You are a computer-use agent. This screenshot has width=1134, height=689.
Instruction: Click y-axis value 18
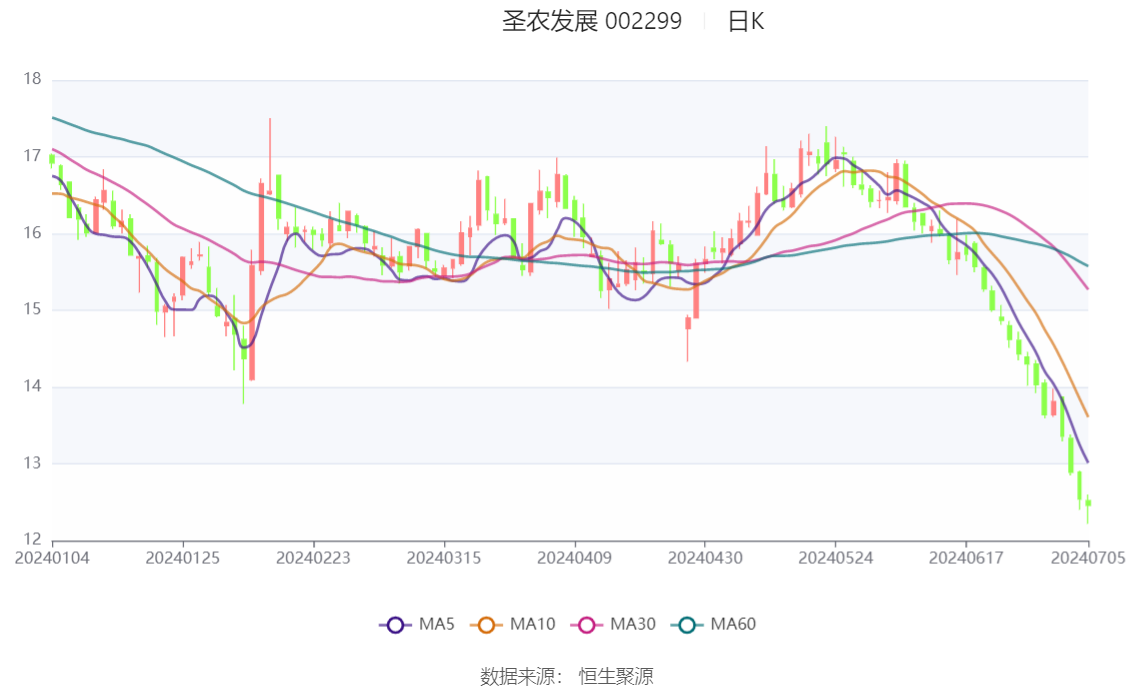click(x=33, y=80)
